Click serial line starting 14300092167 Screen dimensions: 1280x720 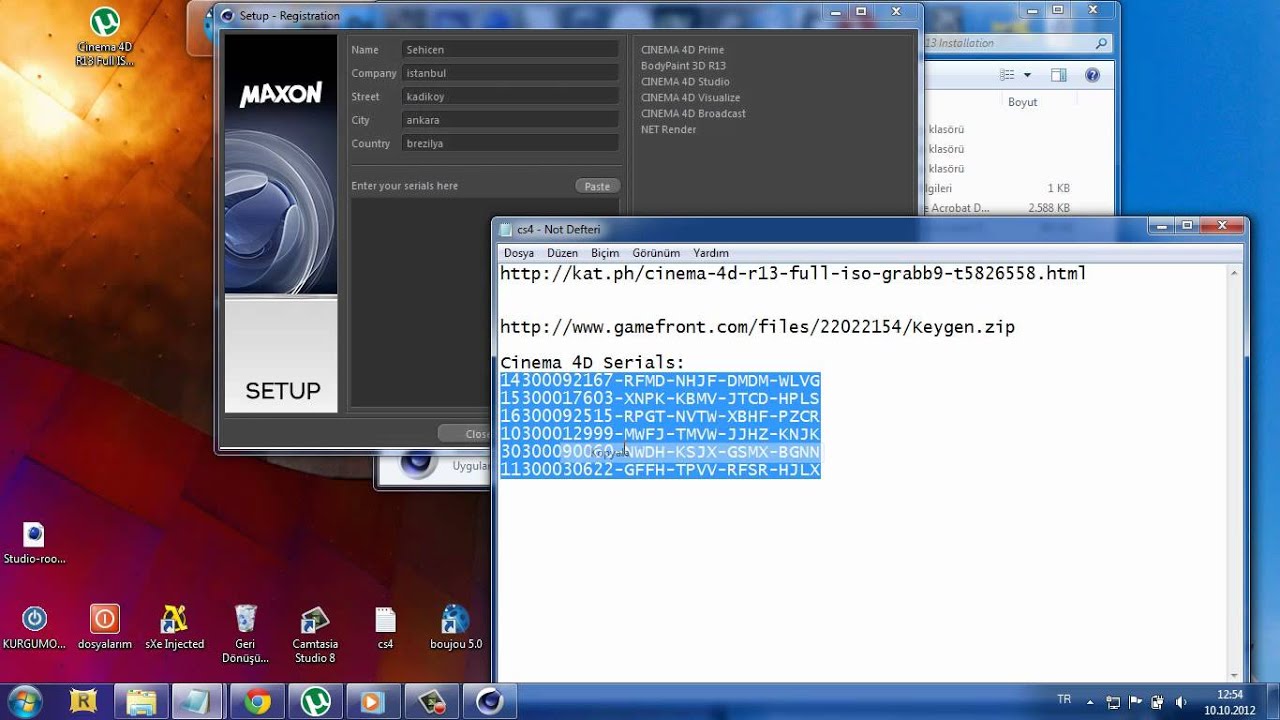pyautogui.click(x=660, y=381)
